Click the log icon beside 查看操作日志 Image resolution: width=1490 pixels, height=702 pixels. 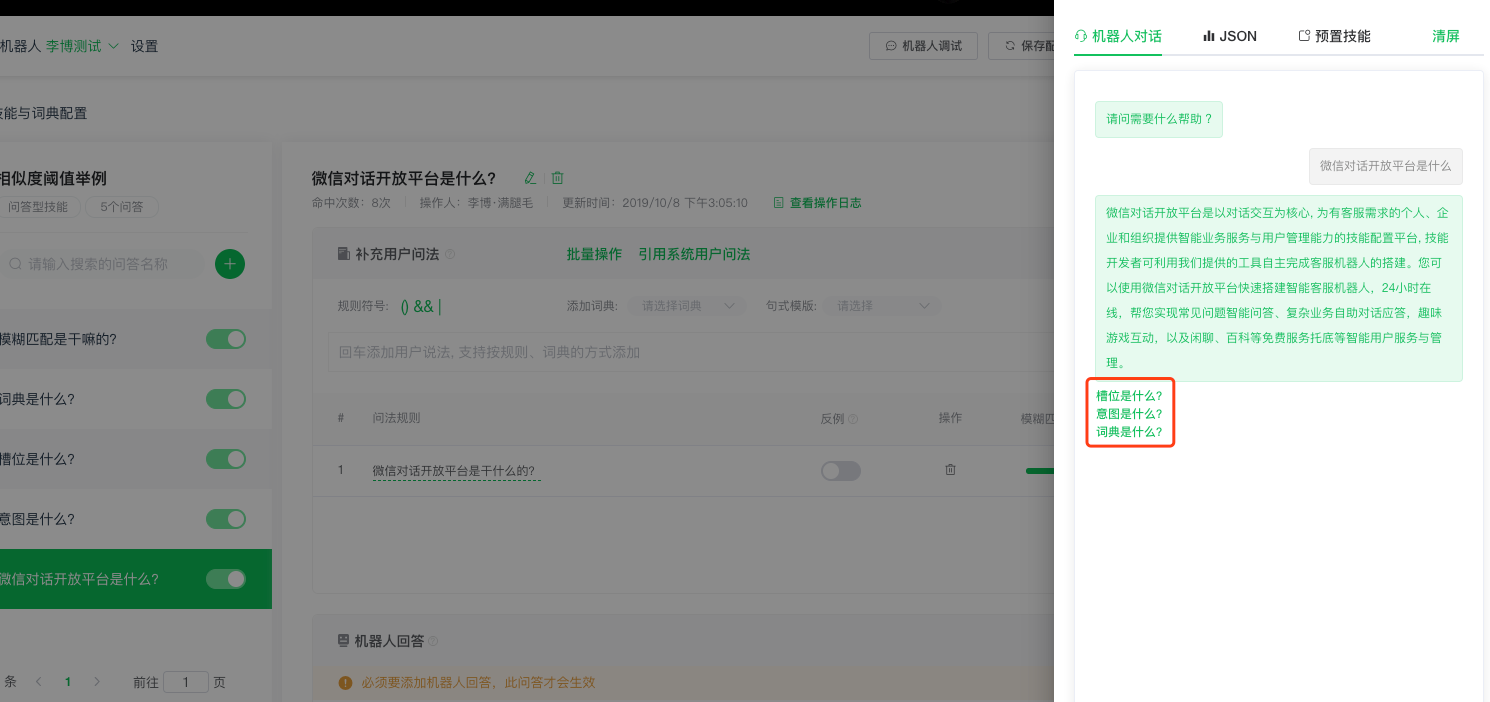tap(779, 203)
